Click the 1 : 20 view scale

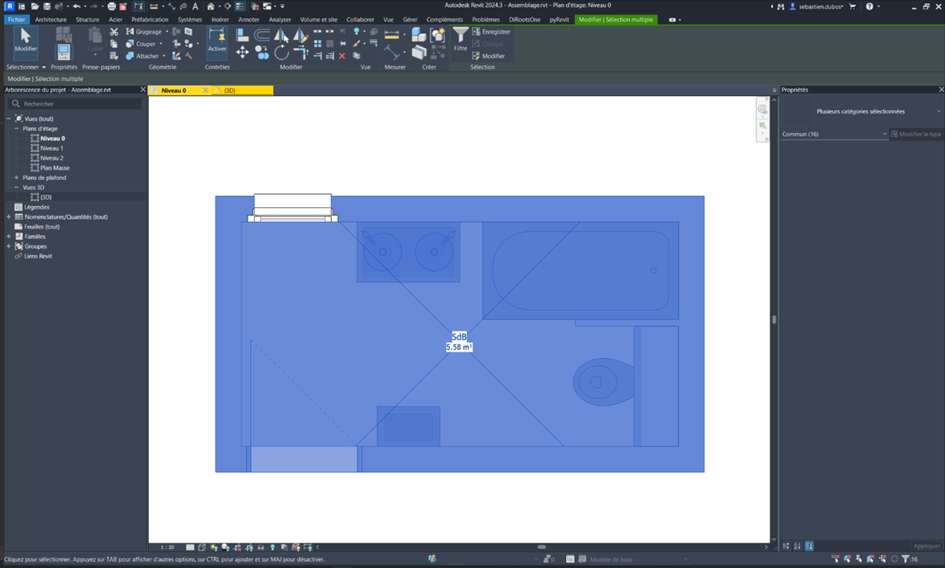(x=168, y=547)
